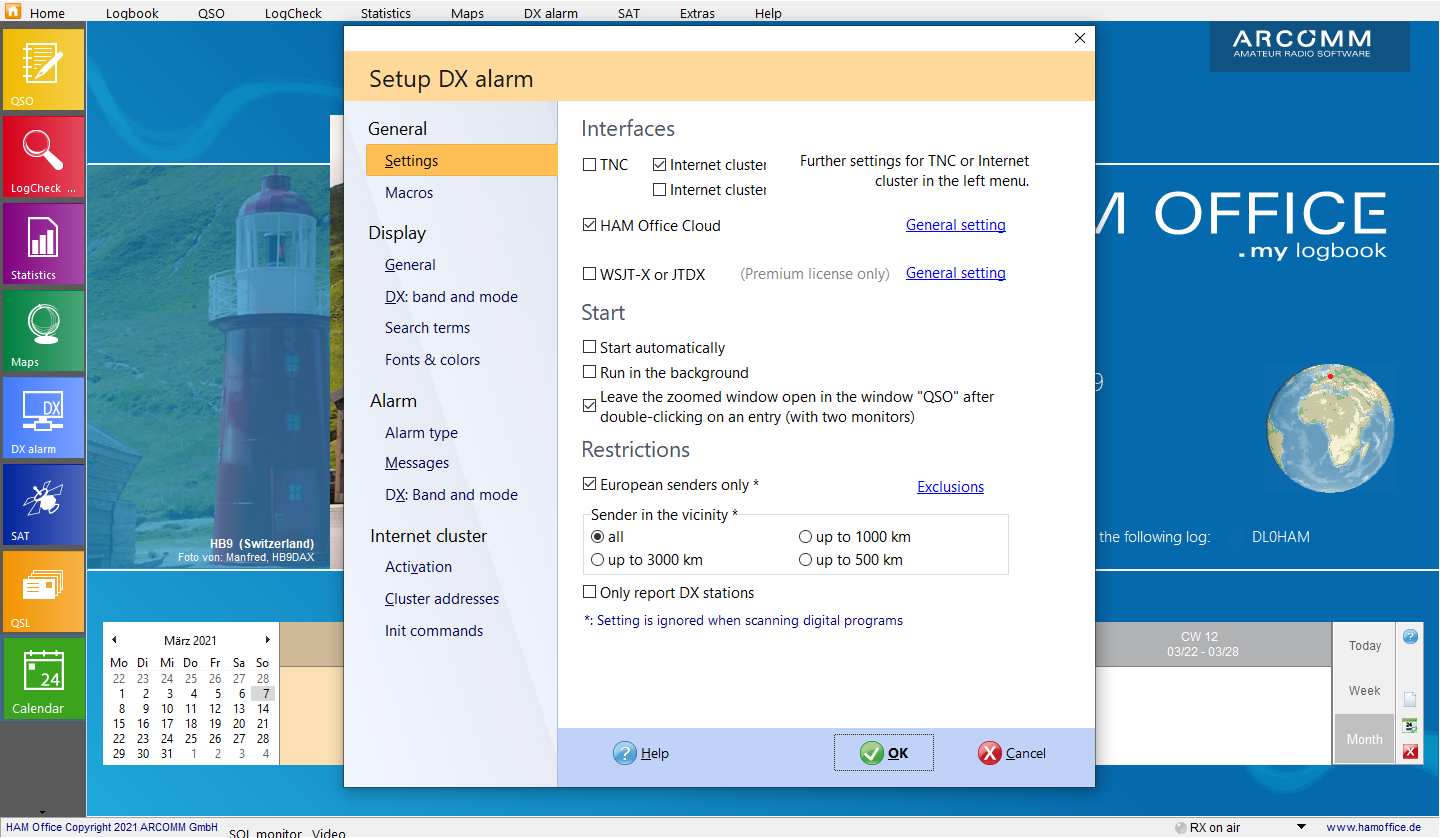
Task: Uncheck the first Internet cluster checkbox
Action: coord(659,165)
